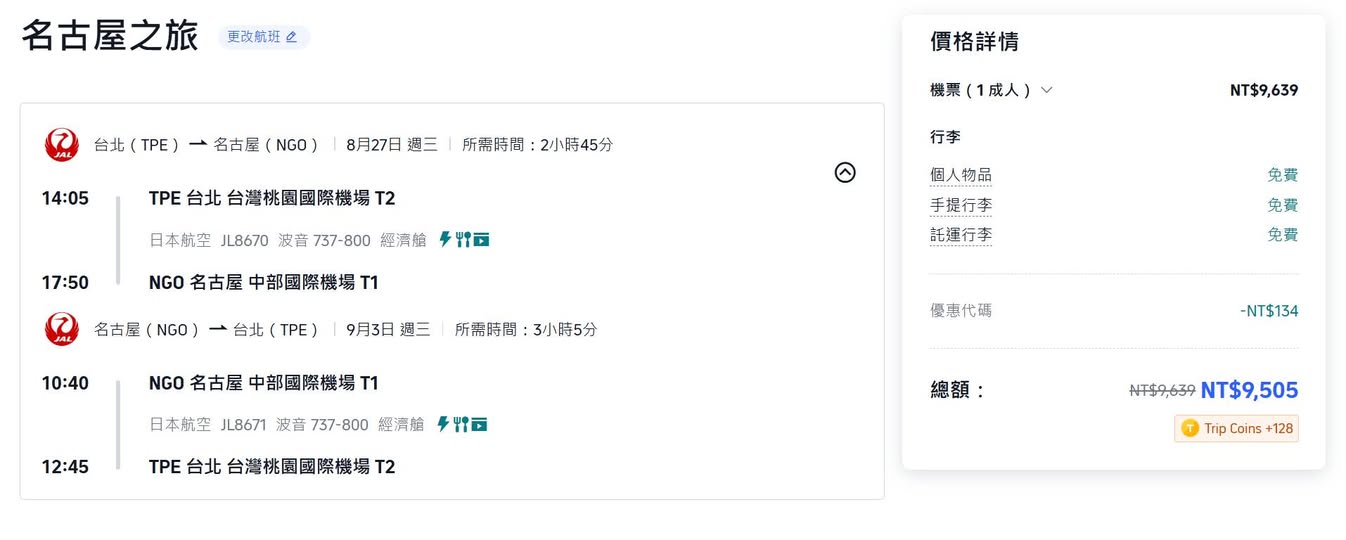Image resolution: width=1346 pixels, height=540 pixels.
Task: Click the in-flight entertainment icon for JL8670
Action: (x=481, y=240)
